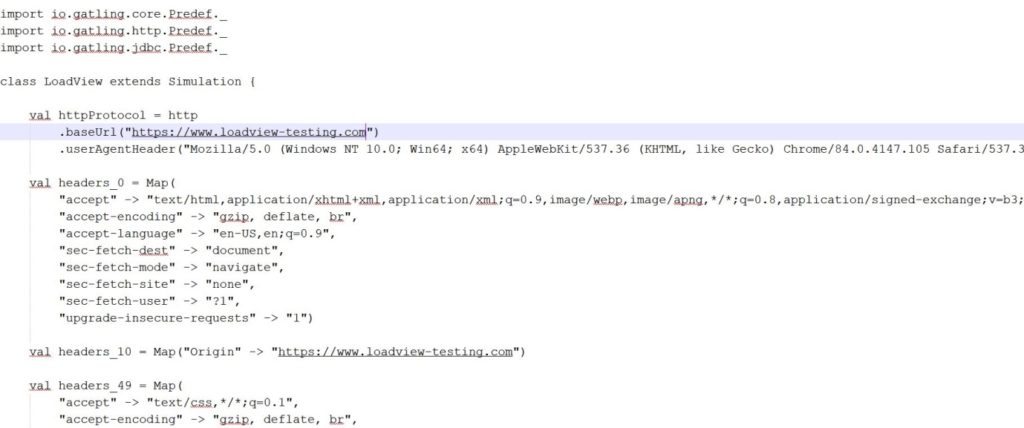Click the Origin header loadview-testing.com URL
This screenshot has height=428, width=1024.
[x=397, y=351]
